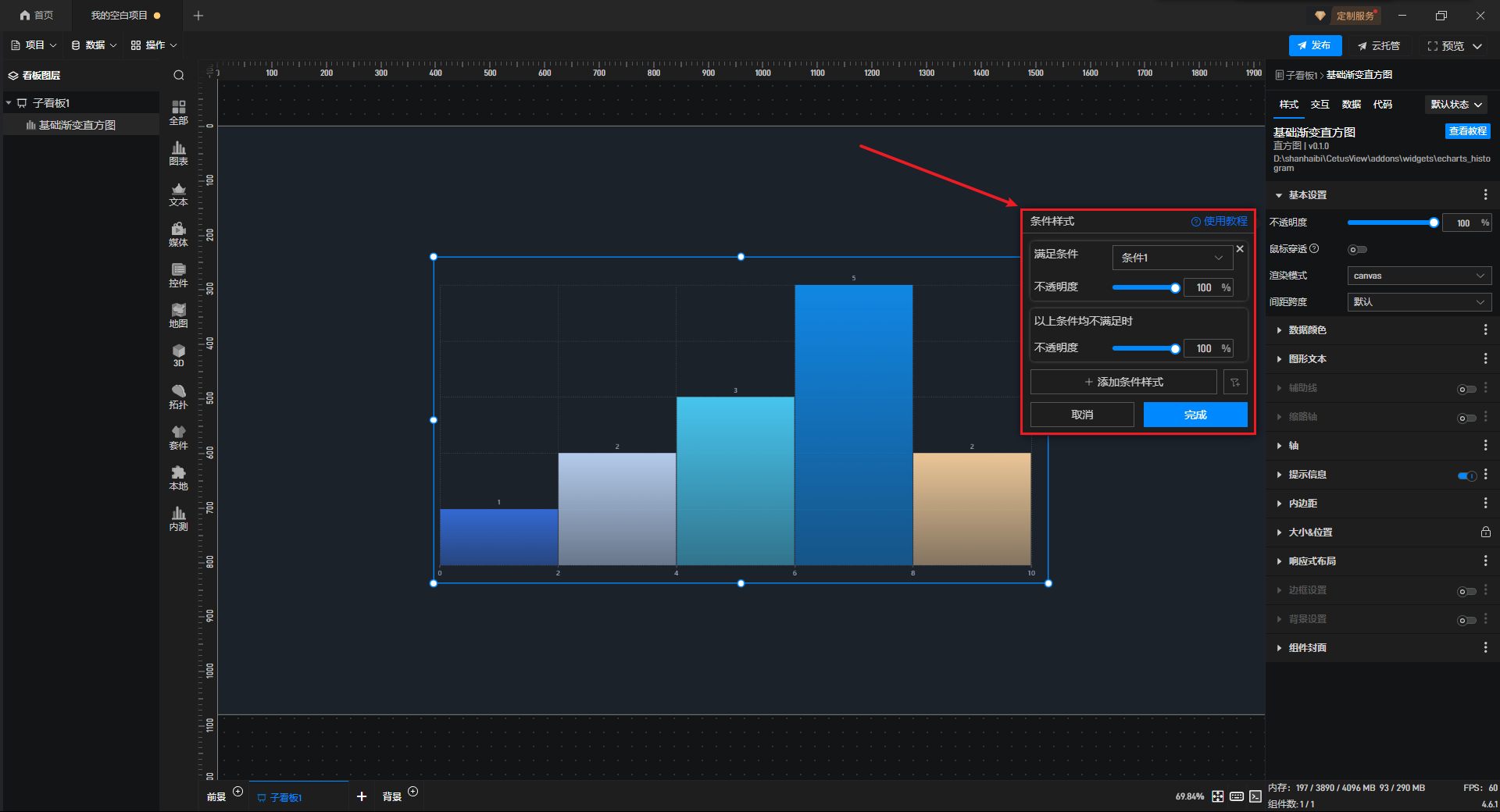Image resolution: width=1500 pixels, height=812 pixels.
Task: Open the 文本 text components
Action: [179, 194]
